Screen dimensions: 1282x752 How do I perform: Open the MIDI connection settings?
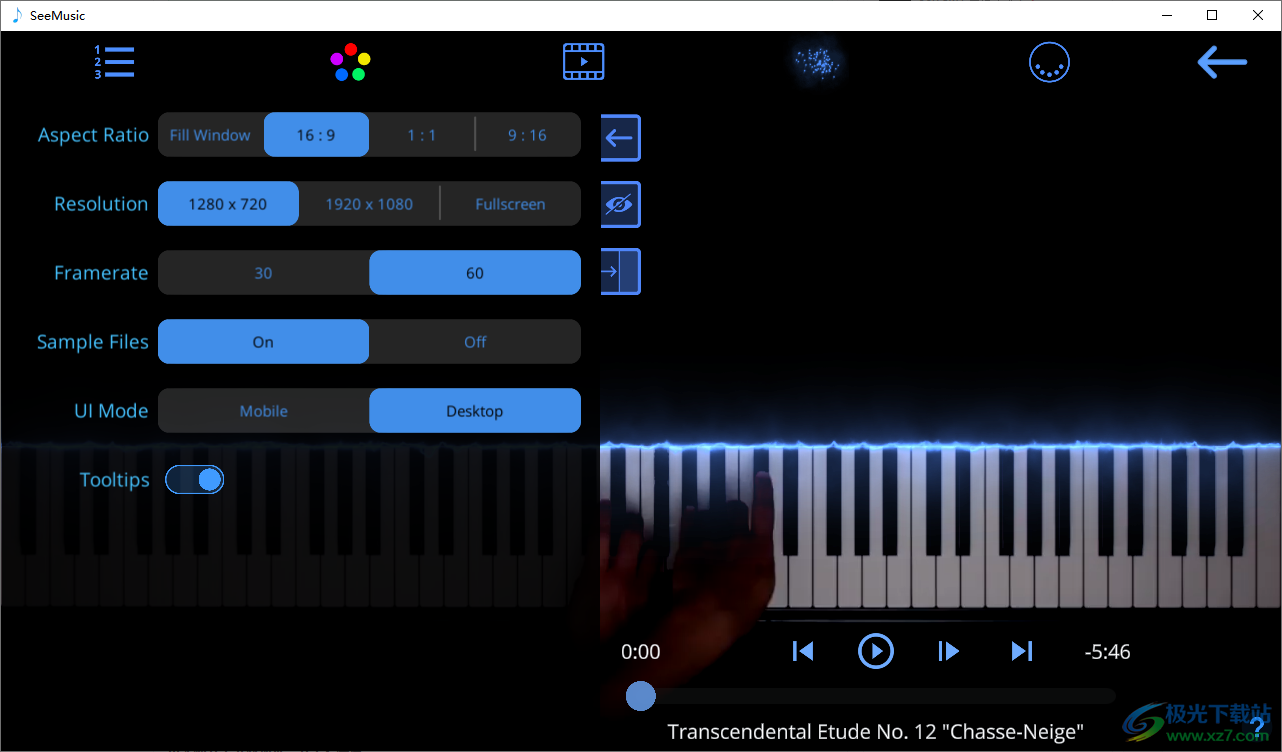click(1049, 61)
